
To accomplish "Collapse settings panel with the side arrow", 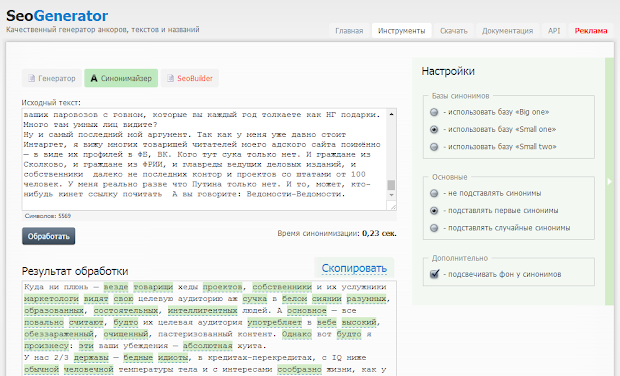I will pyautogui.click(x=609, y=181).
